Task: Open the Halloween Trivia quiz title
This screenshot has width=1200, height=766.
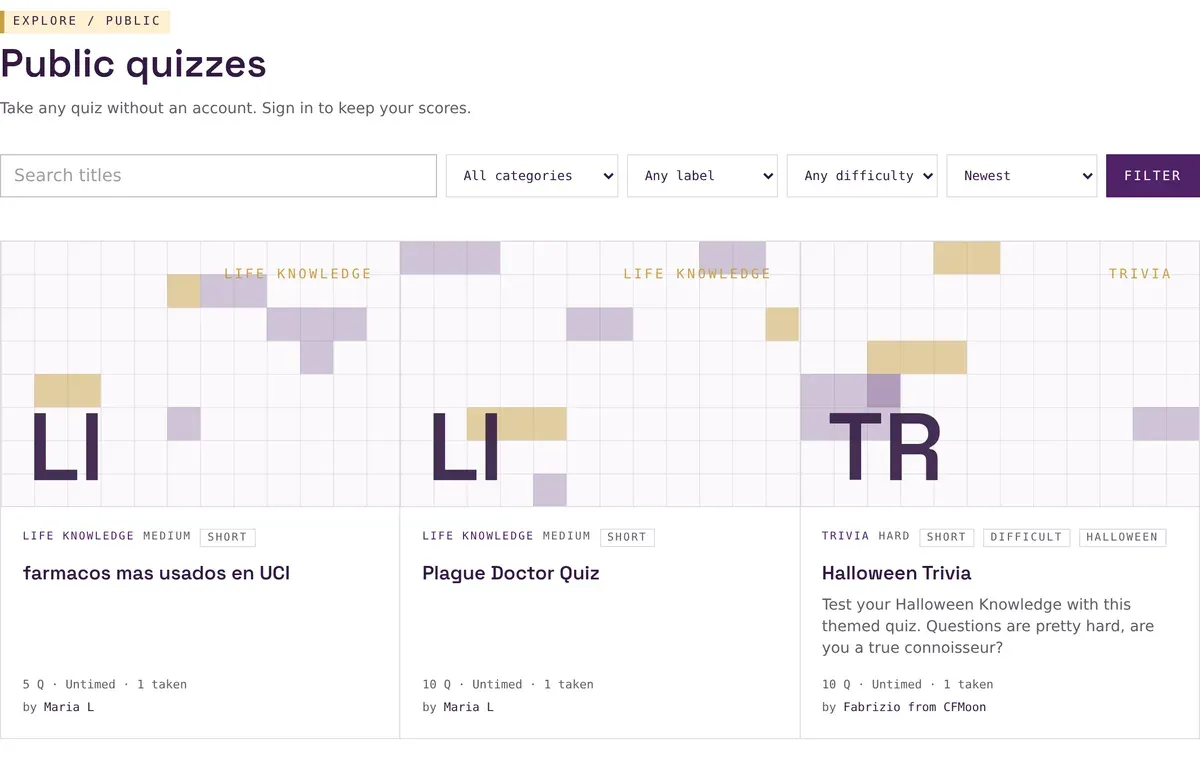Action: pyautogui.click(x=896, y=573)
